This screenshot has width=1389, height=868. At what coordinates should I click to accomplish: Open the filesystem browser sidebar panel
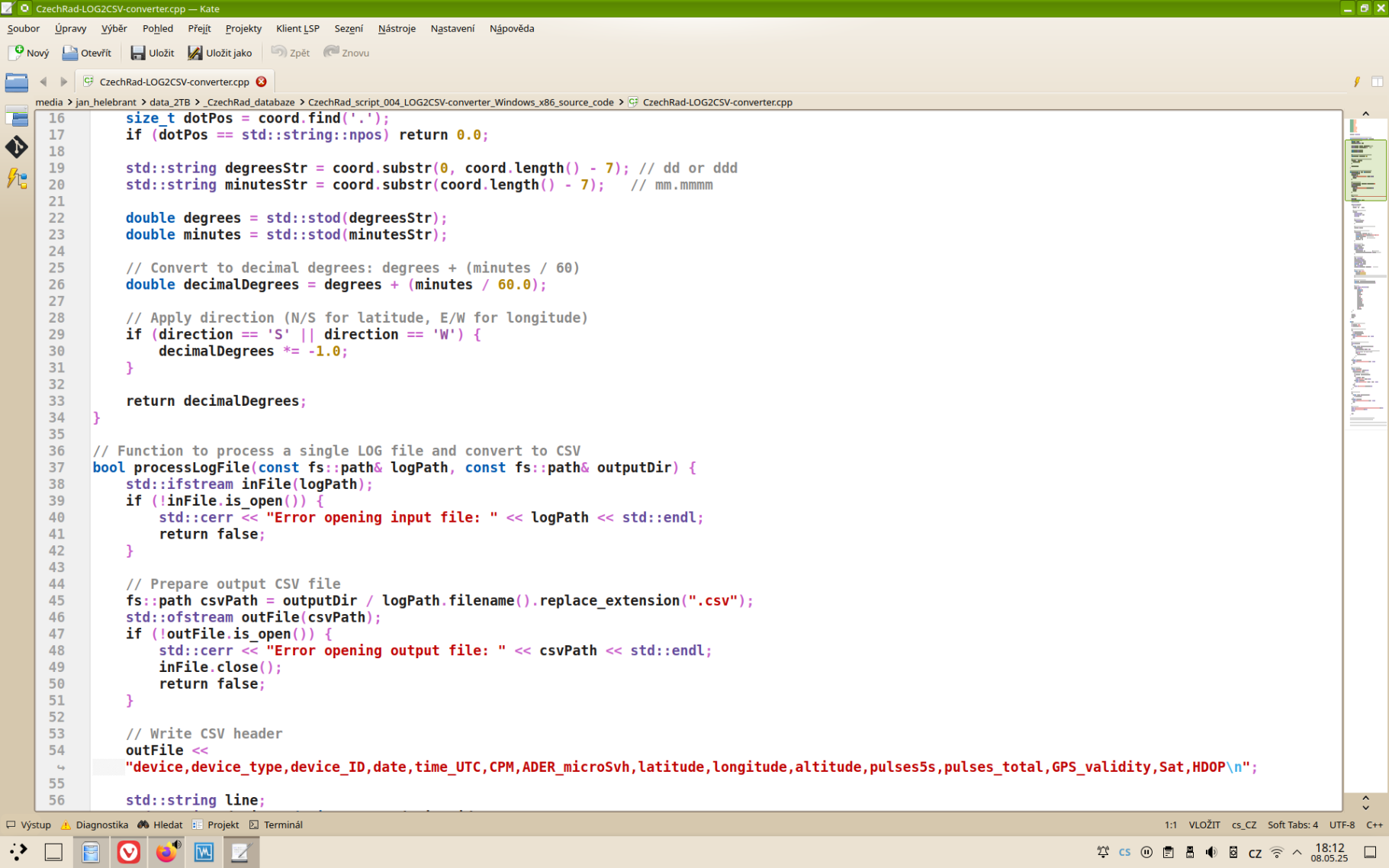pyautogui.click(x=16, y=116)
